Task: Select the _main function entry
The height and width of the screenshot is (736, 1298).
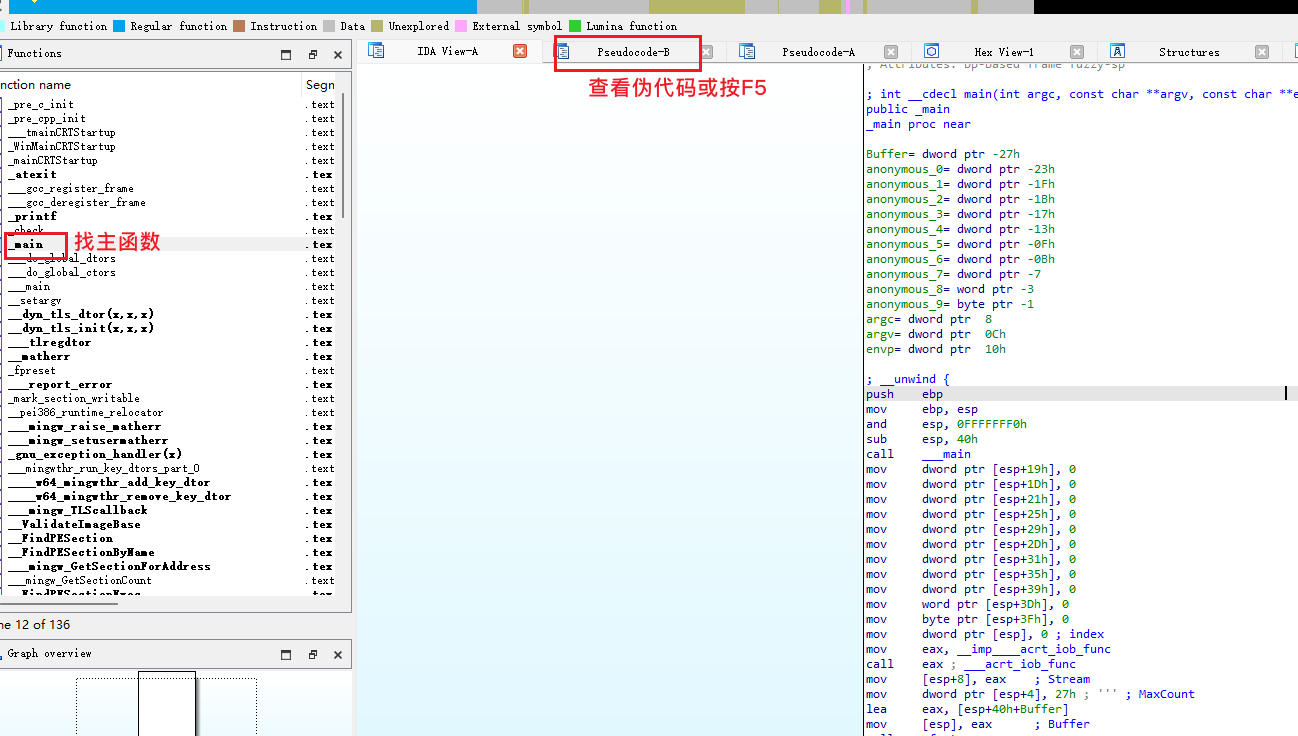Action: tap(30, 243)
